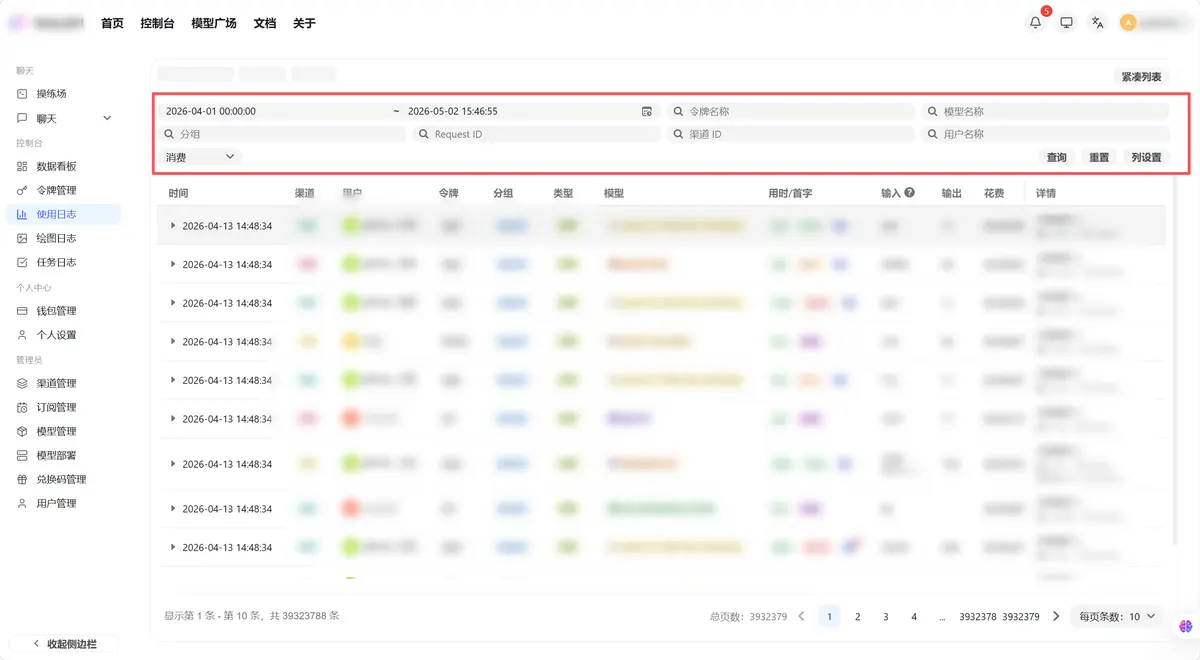
Task: Open 文档 in top navigation
Action: pyautogui.click(x=265, y=23)
